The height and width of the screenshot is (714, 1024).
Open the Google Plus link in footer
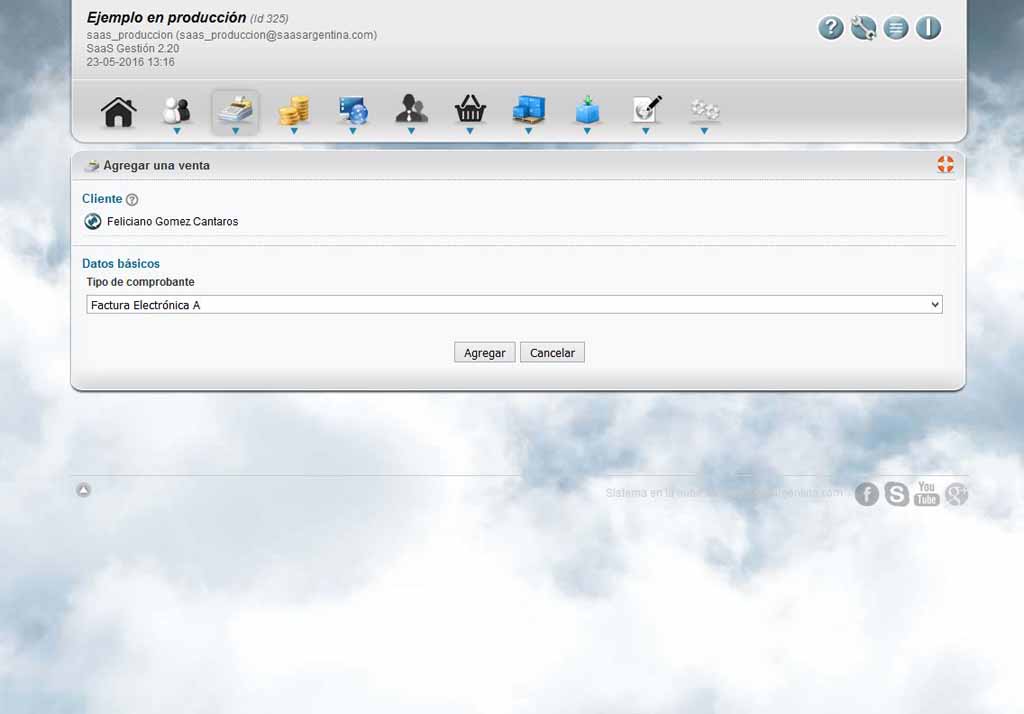point(956,494)
